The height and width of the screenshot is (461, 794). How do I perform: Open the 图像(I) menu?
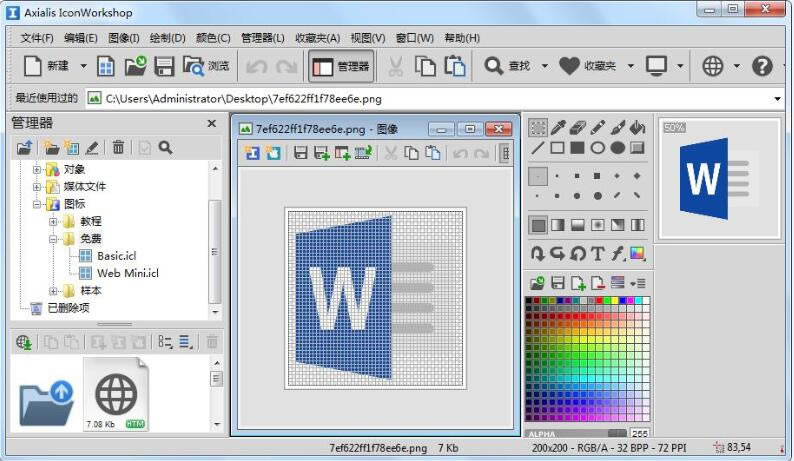click(x=124, y=38)
